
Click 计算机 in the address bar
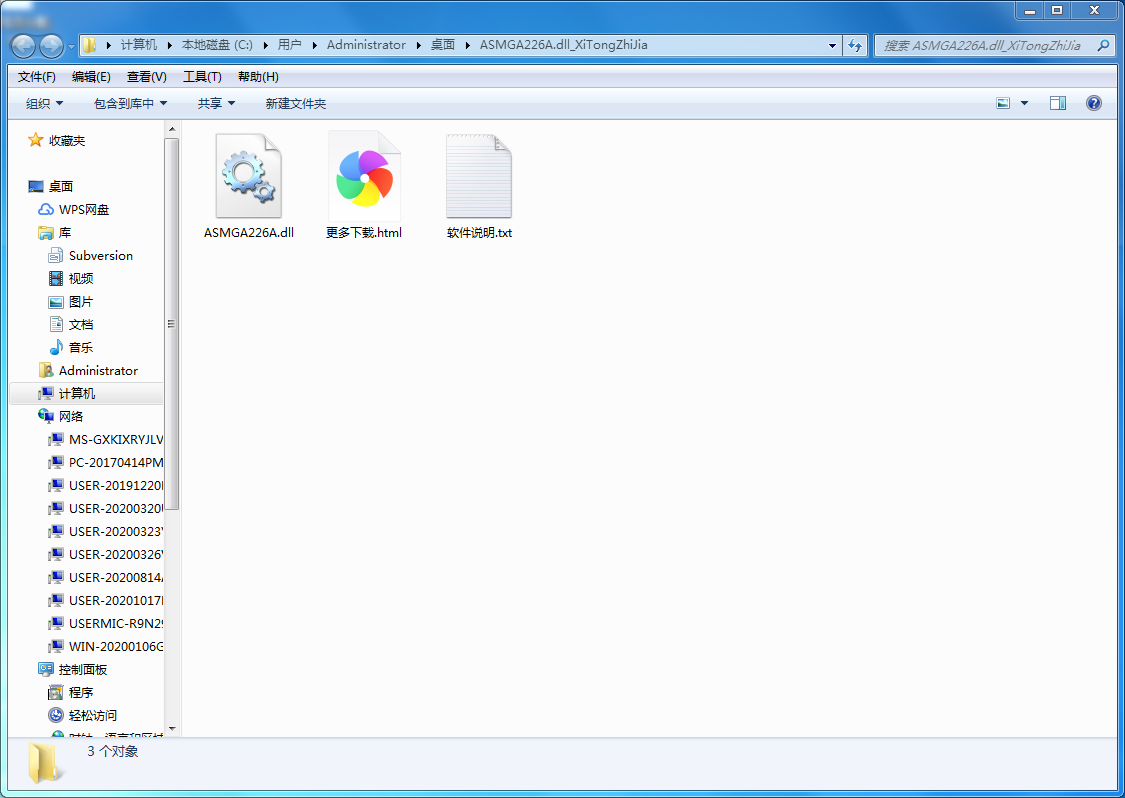coord(138,44)
